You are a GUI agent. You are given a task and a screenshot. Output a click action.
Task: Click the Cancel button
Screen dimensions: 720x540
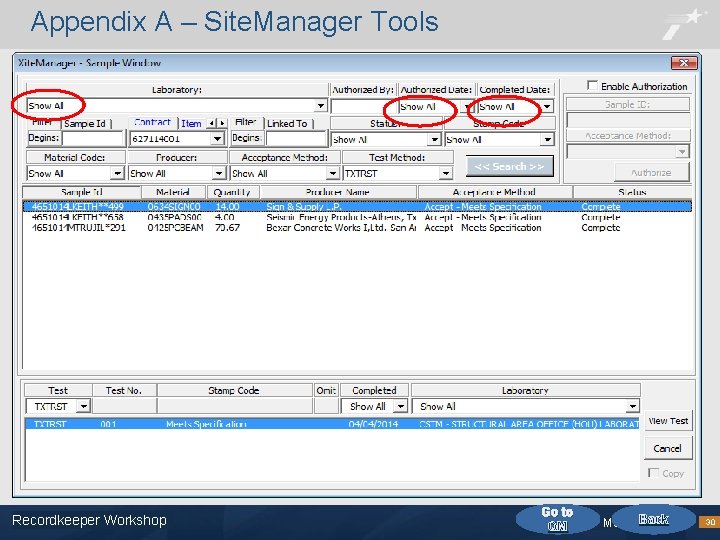[668, 449]
